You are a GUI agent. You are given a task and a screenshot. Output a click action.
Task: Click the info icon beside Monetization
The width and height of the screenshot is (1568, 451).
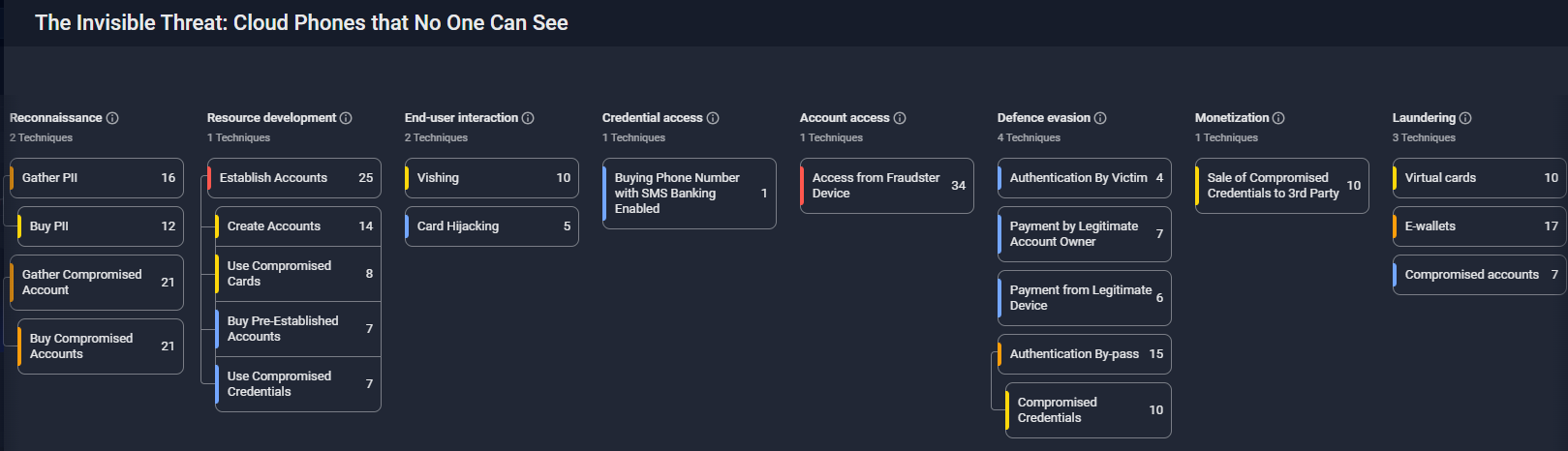pos(1278,118)
